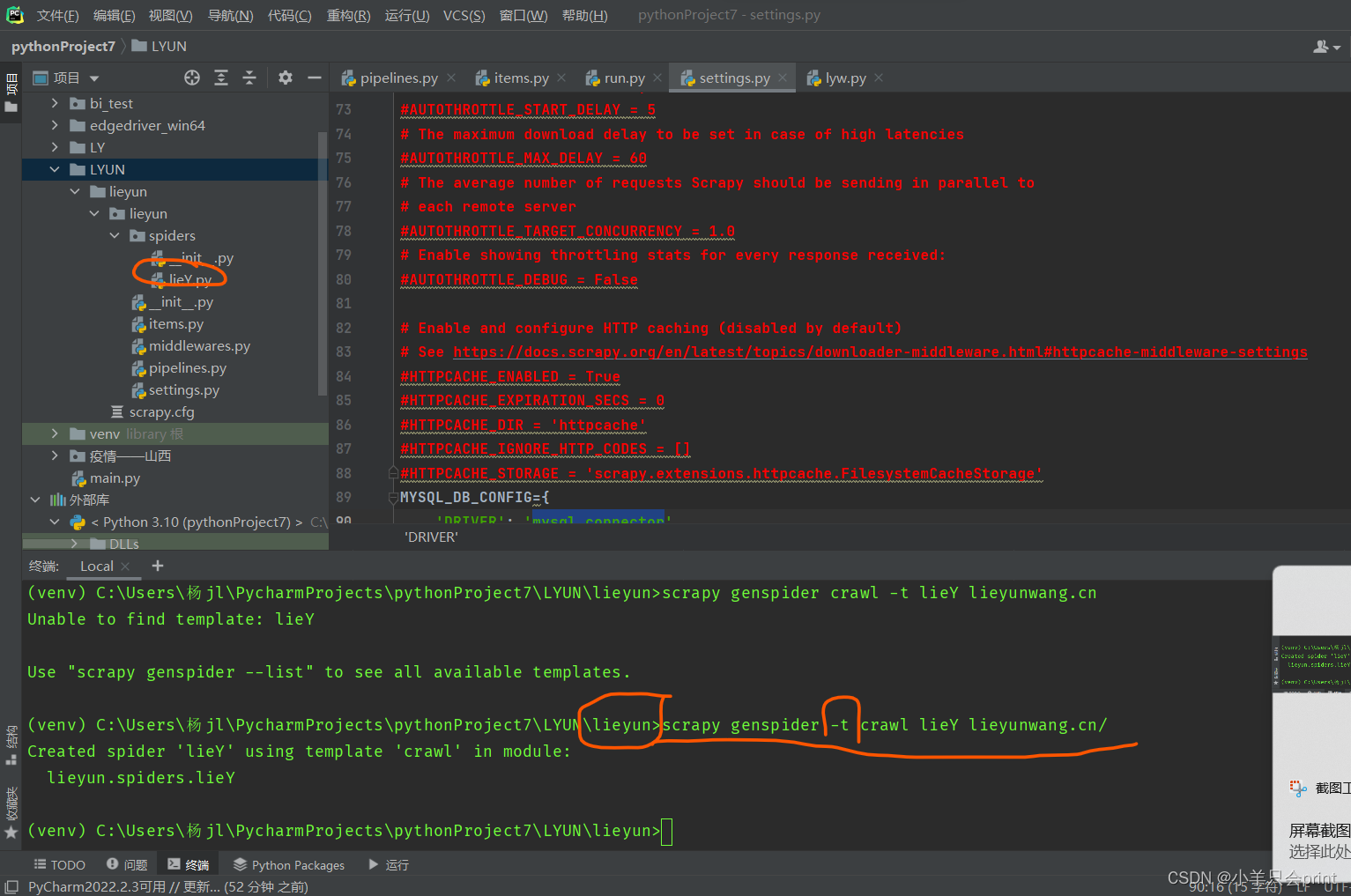Image resolution: width=1351 pixels, height=896 pixels.
Task: Open the scrapy docs hyperlink in settings.py
Action: tap(793, 352)
